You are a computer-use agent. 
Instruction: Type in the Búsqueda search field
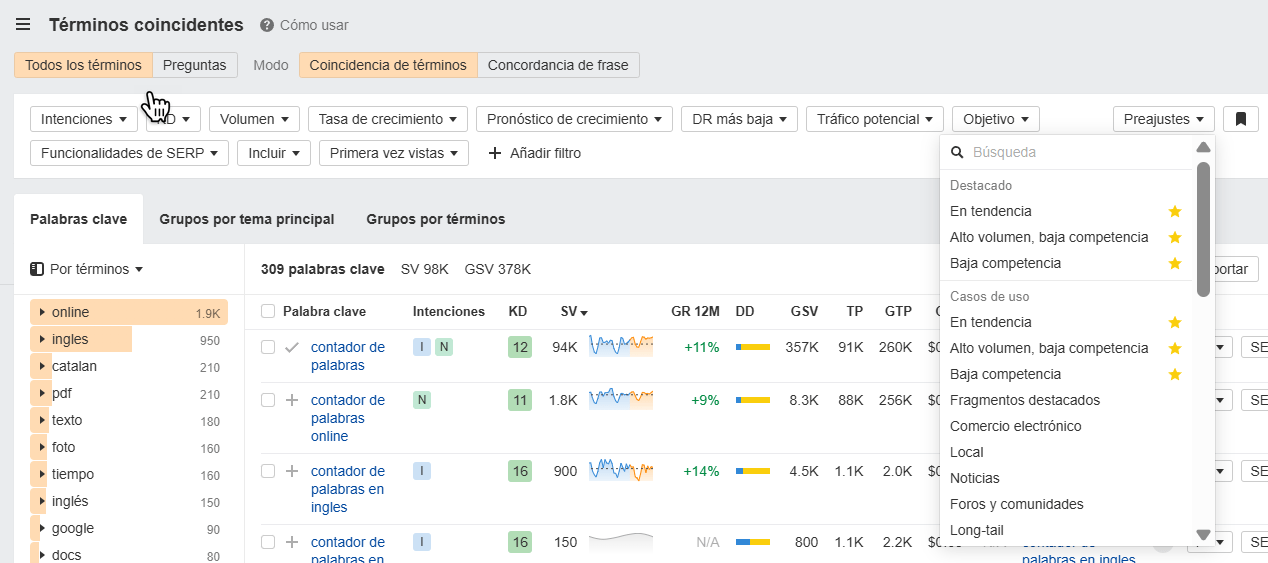point(1070,152)
